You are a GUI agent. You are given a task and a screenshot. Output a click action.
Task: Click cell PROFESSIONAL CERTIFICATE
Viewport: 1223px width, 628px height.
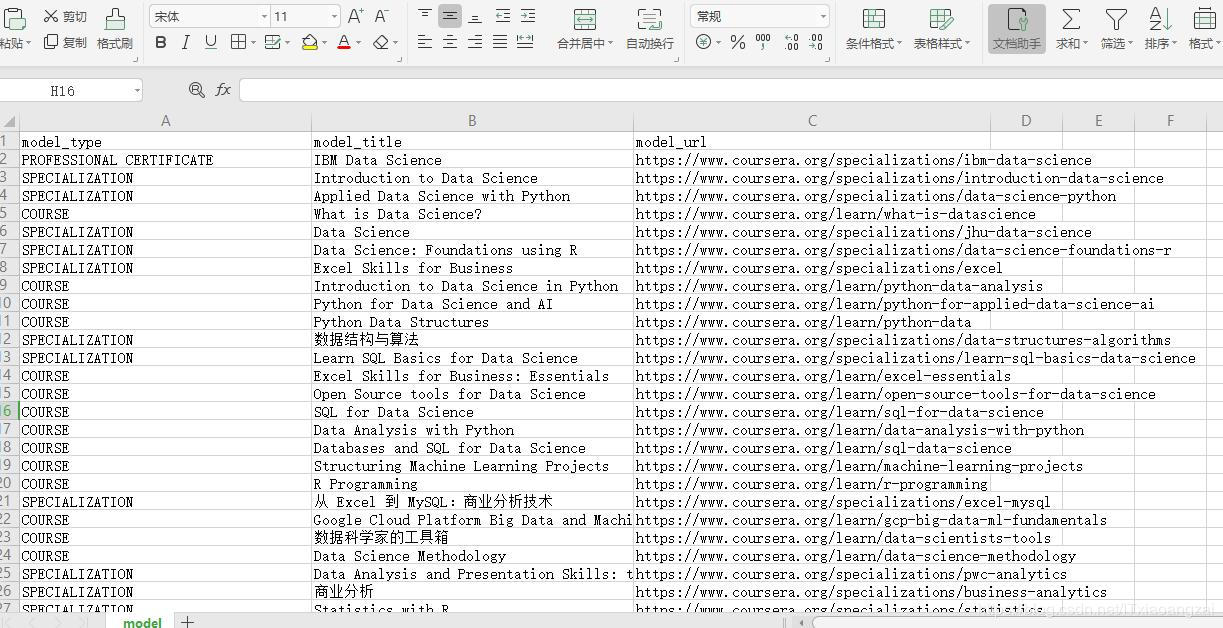tap(165, 160)
